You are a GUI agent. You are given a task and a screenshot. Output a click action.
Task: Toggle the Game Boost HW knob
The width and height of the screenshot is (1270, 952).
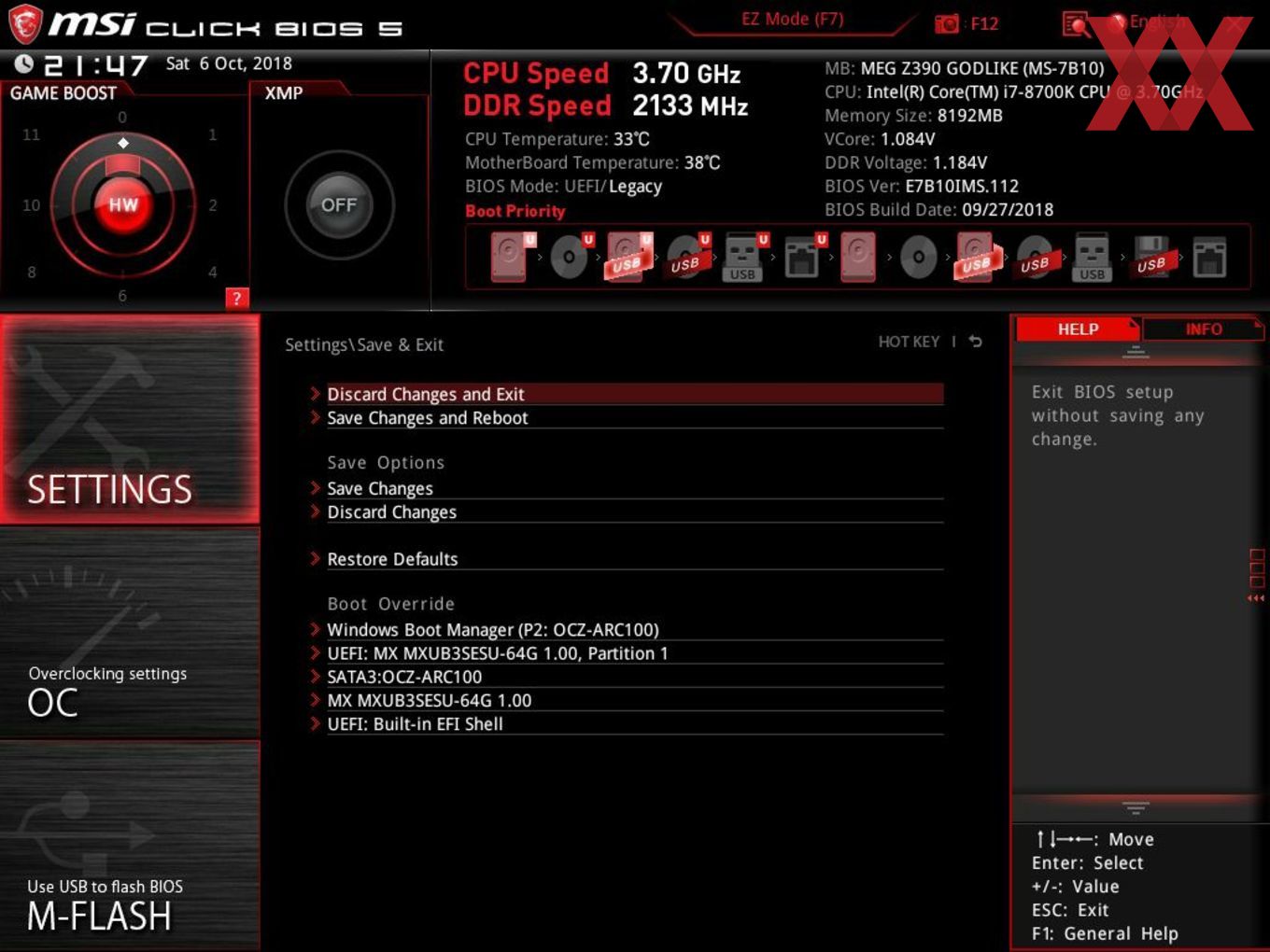122,205
